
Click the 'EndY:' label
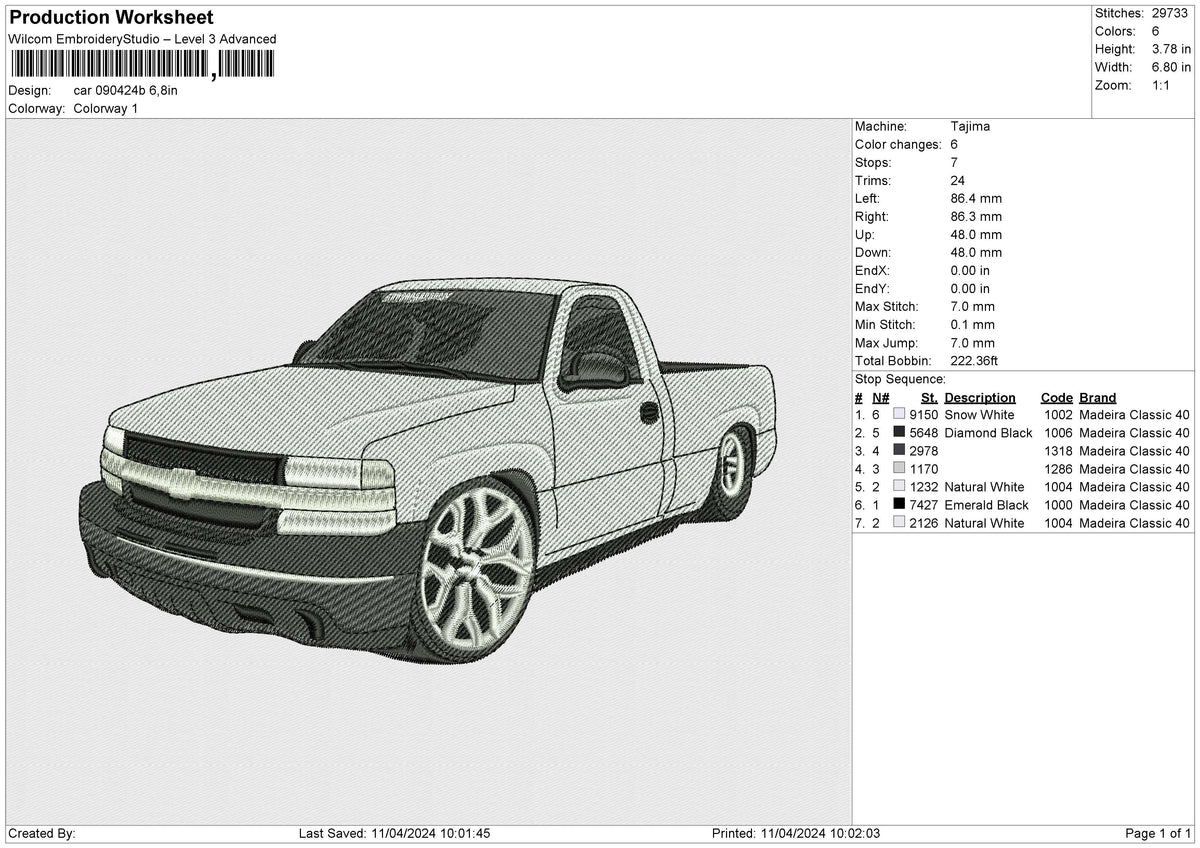click(x=872, y=288)
